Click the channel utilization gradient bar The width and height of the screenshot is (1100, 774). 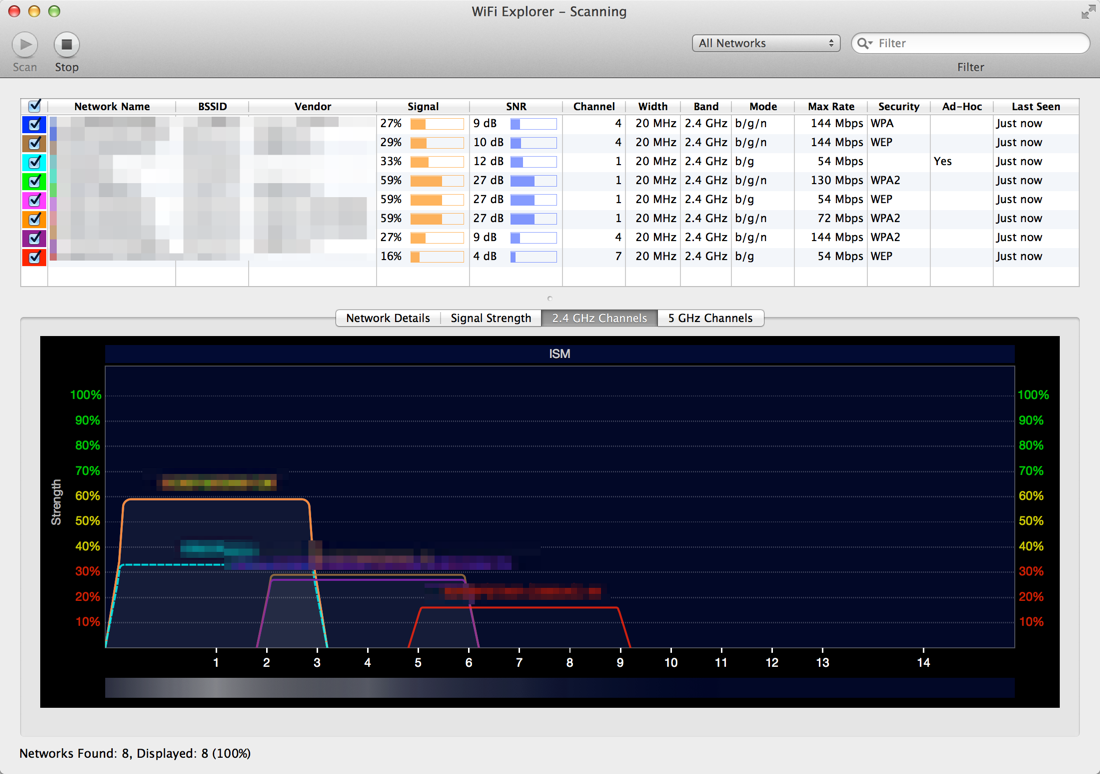(x=559, y=688)
